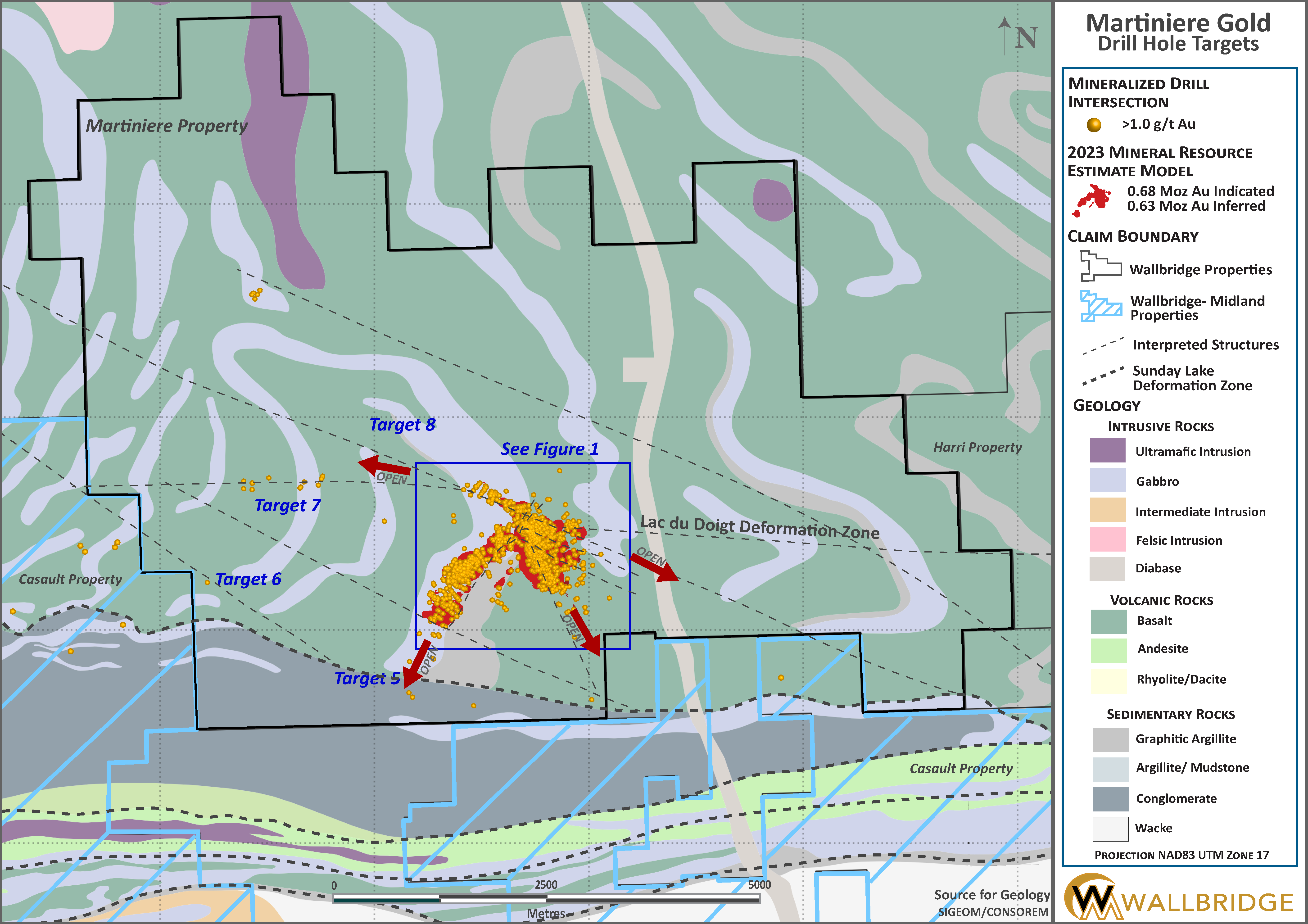Click the Argillite/Mudstone pale blue swatch
This screenshot has width=1308, height=924.
pyautogui.click(x=1110, y=770)
